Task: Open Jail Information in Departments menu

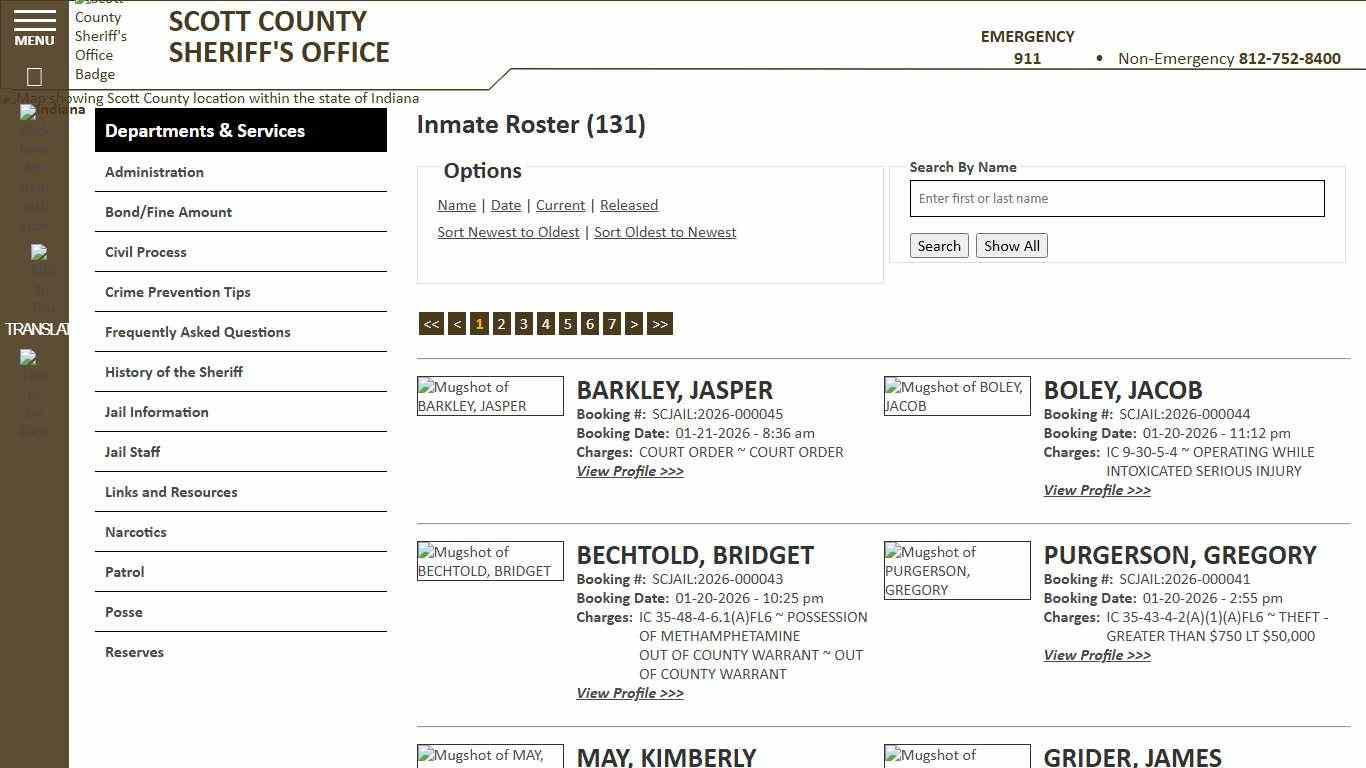Action: tap(156, 411)
